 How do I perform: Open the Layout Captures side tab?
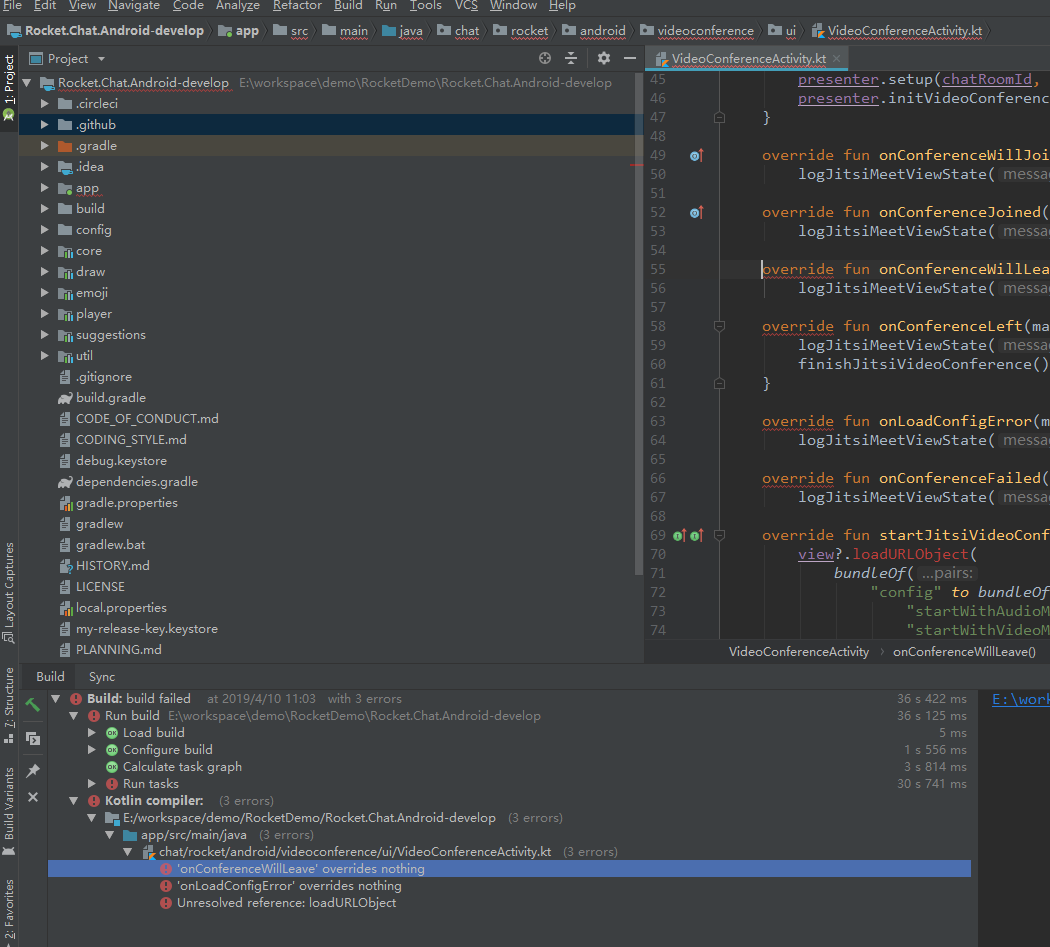pyautogui.click(x=9, y=592)
